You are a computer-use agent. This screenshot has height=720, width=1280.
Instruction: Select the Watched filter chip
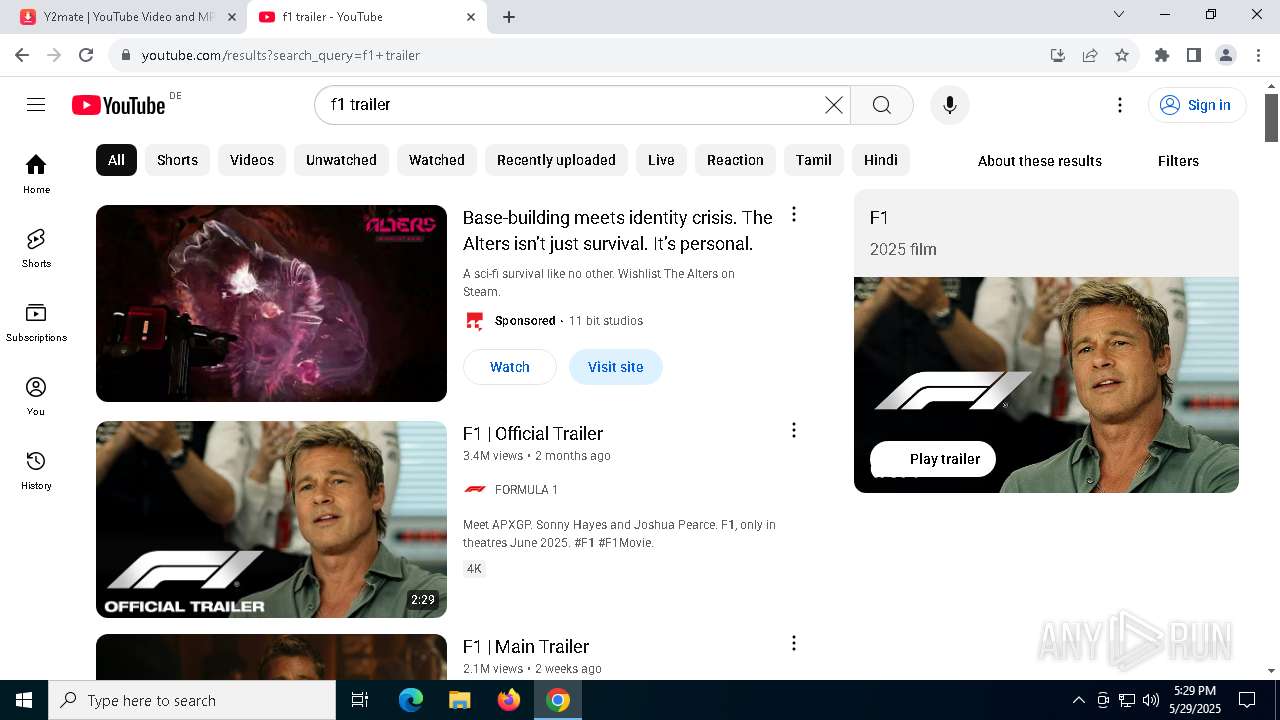pyautogui.click(x=437, y=160)
